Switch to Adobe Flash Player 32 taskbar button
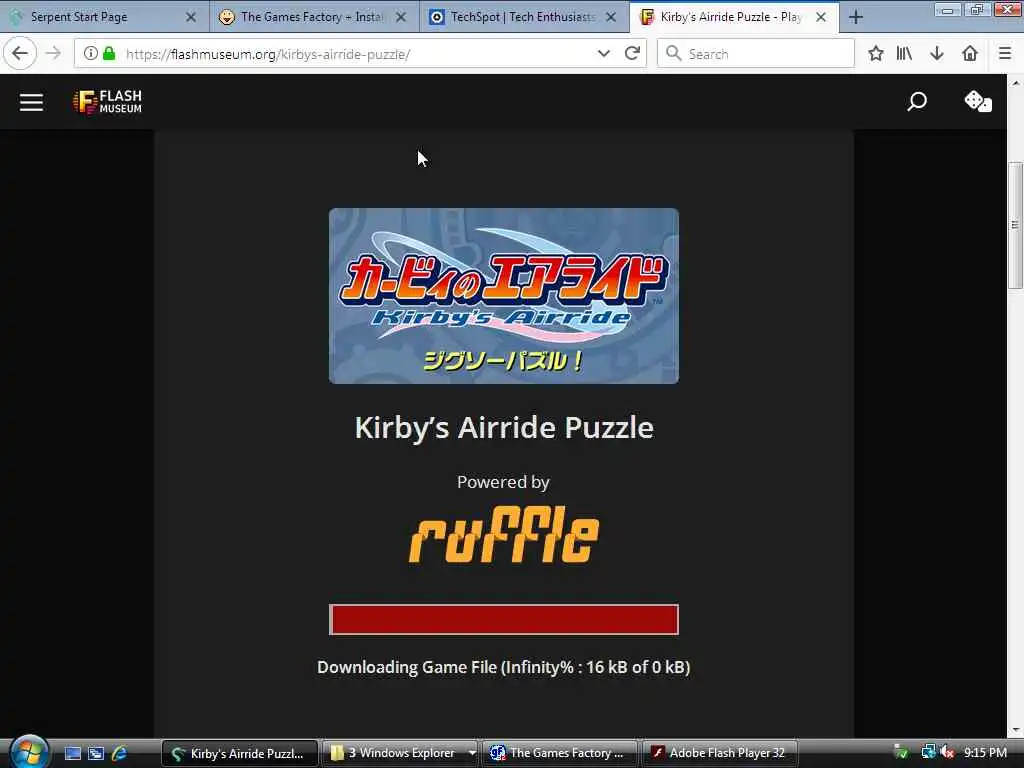The width and height of the screenshot is (1024, 768). [720, 753]
